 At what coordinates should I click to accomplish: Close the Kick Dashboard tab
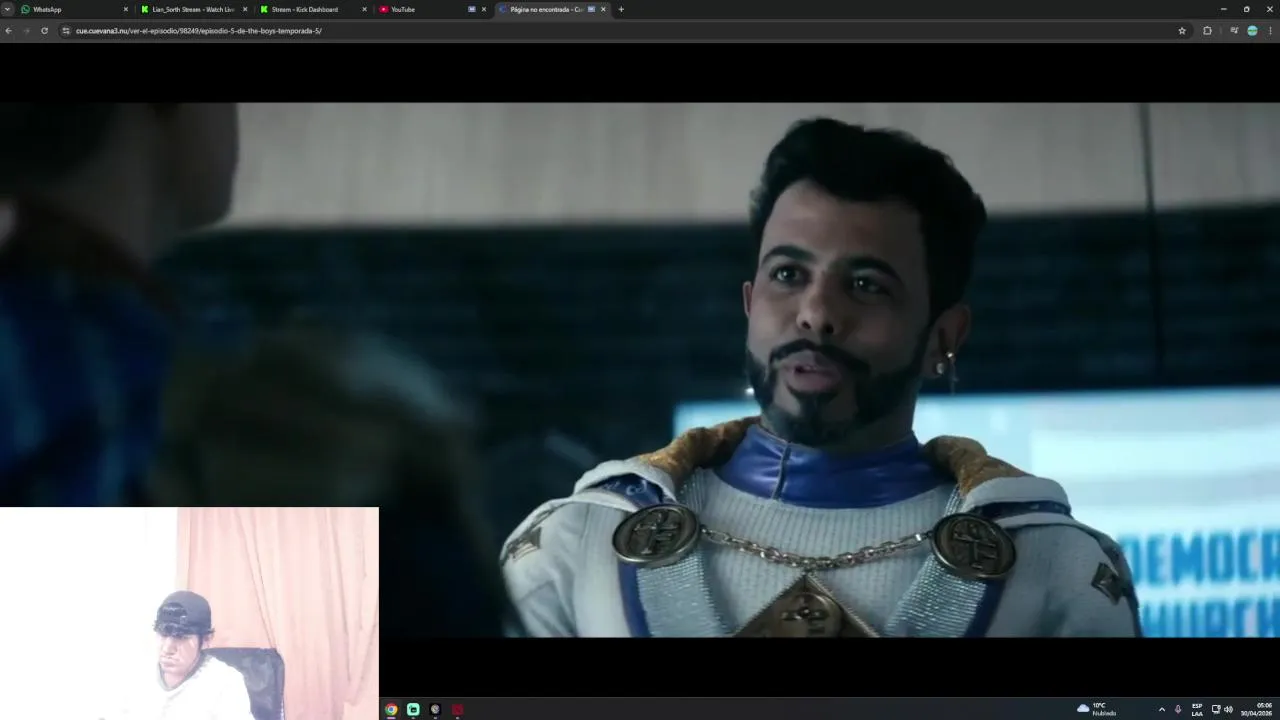pos(364,9)
